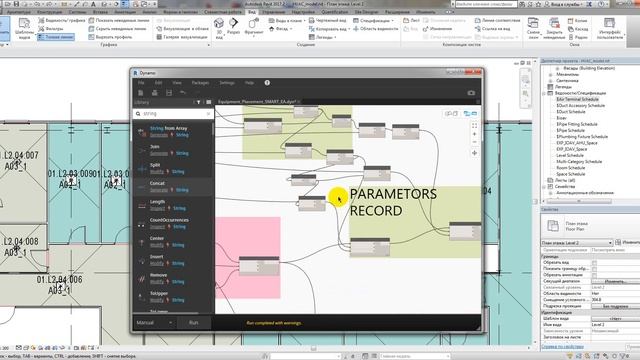Open Site Designer ribbon tab

click(366, 12)
